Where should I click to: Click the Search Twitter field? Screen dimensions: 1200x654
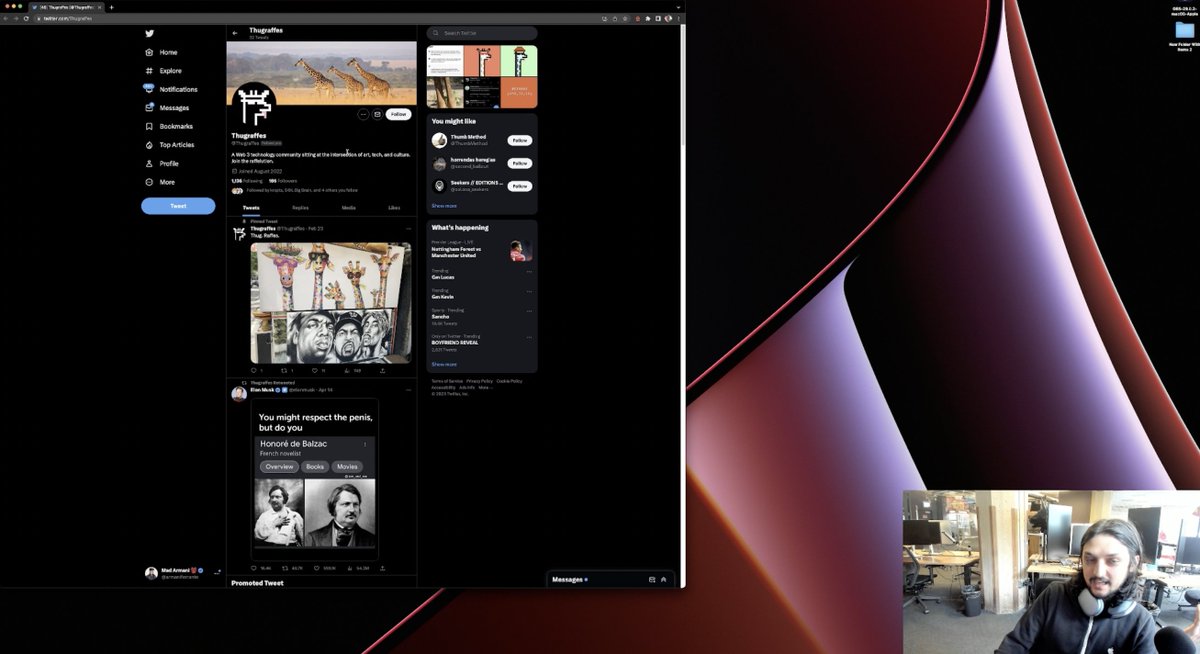point(482,33)
